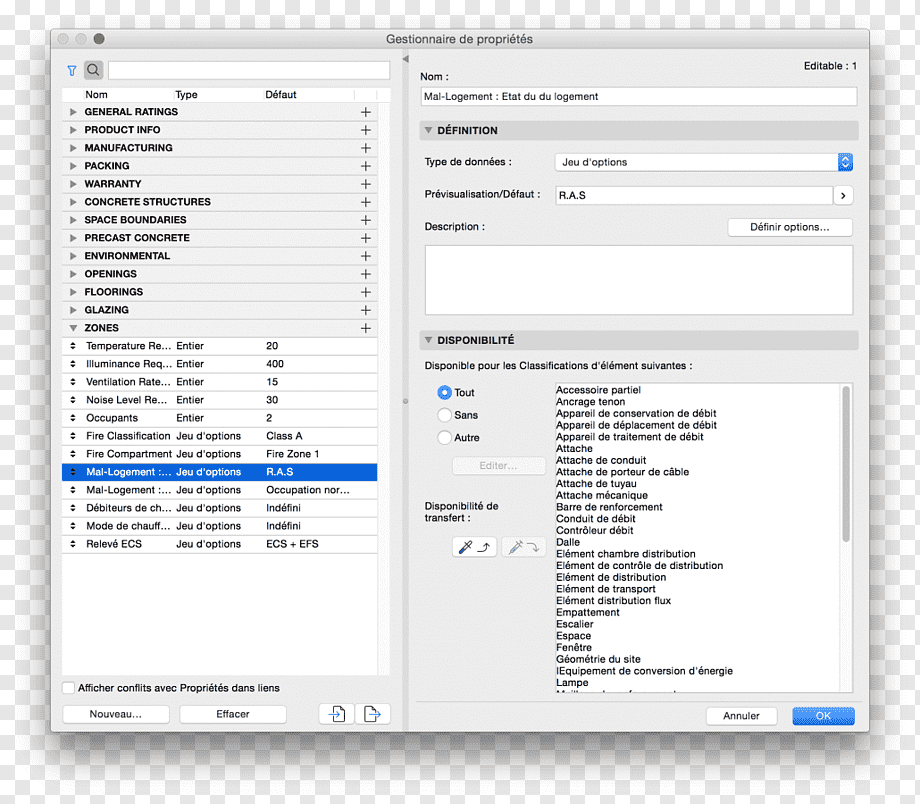Click plus icon beside ENVIRONMENTAL
Screen dimensions: 920x804
[x=366, y=256]
